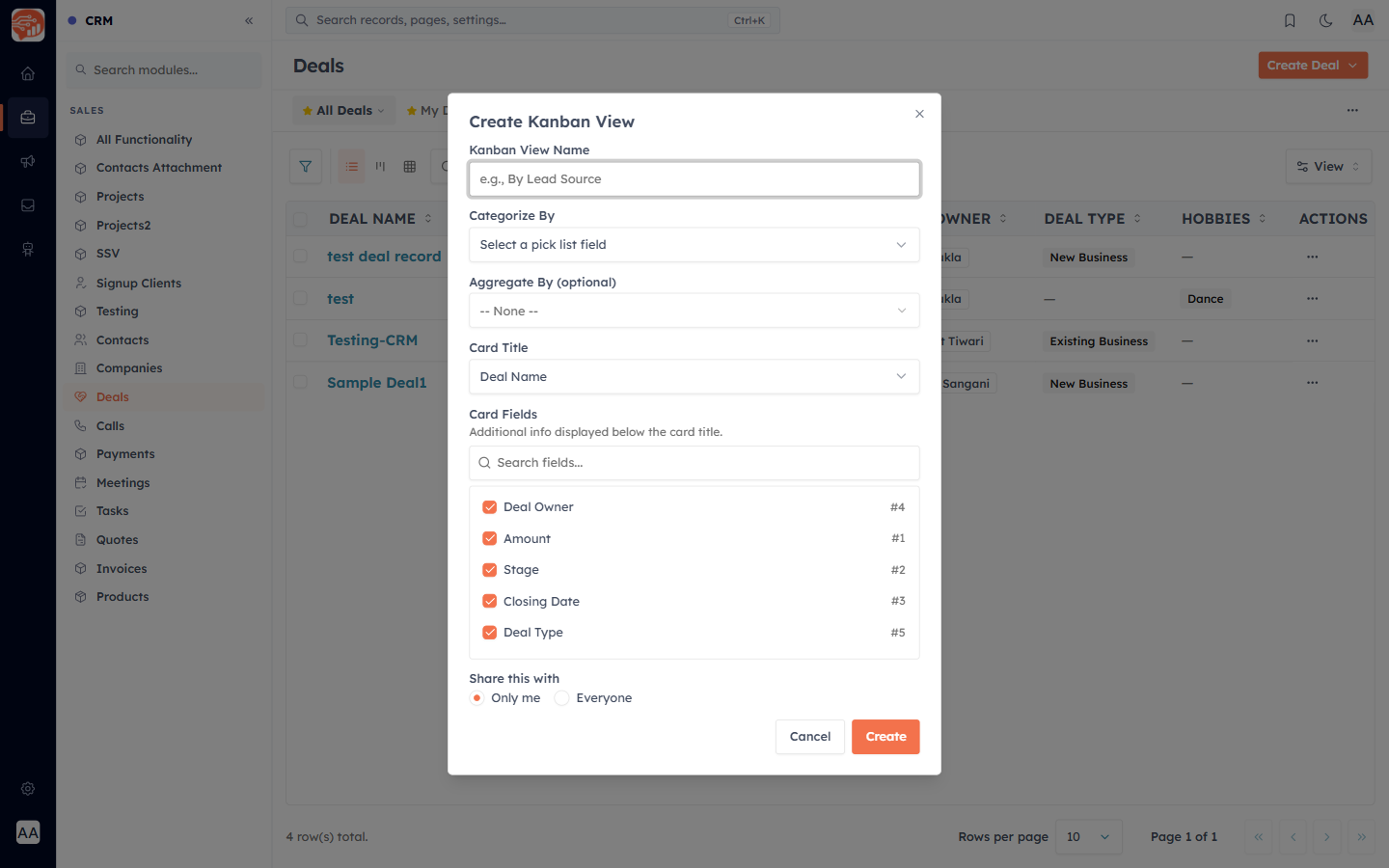Open the Testing-CRM deal link
The height and width of the screenshot is (868, 1389).
(x=372, y=340)
